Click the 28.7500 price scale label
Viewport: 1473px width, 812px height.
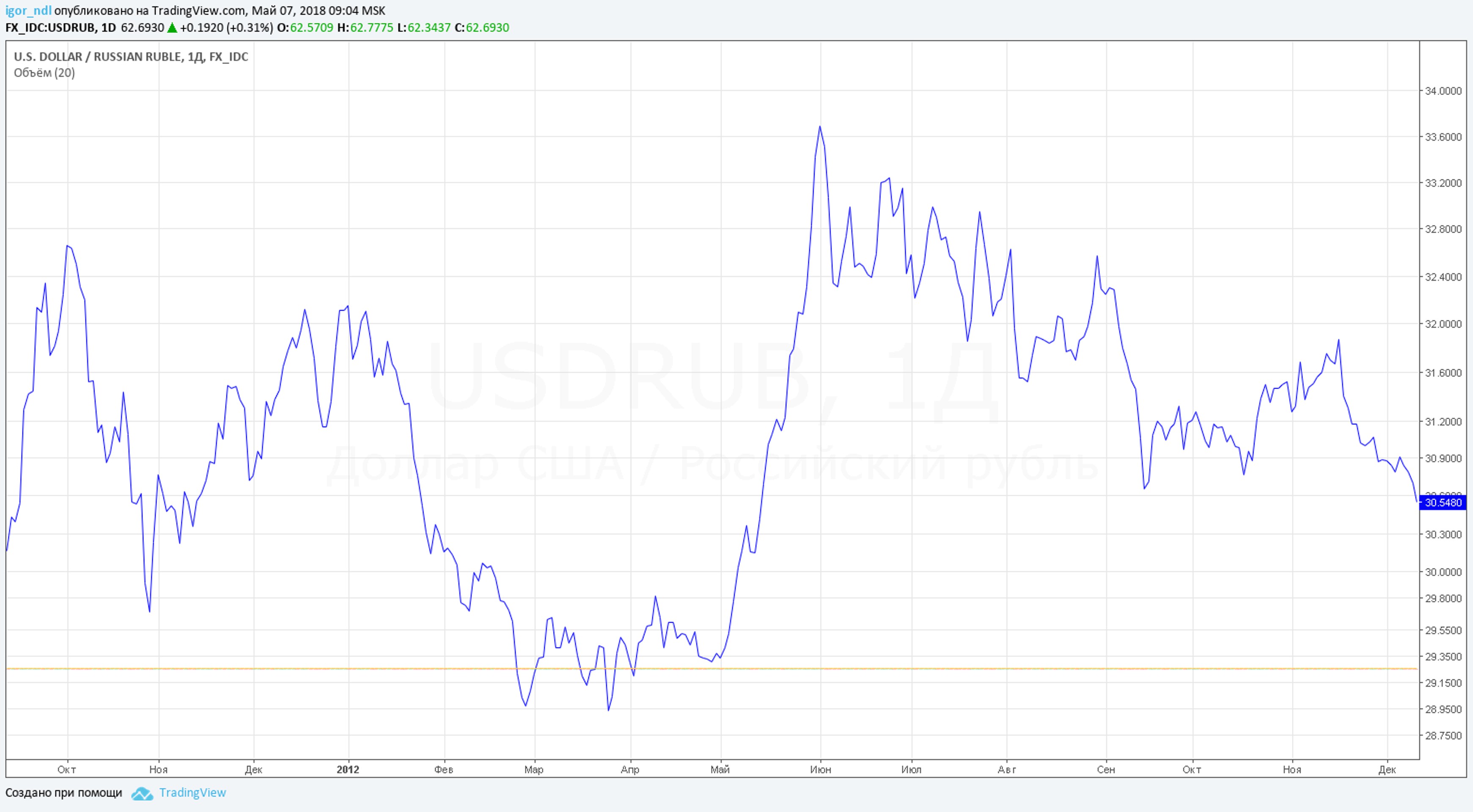[x=1443, y=736]
